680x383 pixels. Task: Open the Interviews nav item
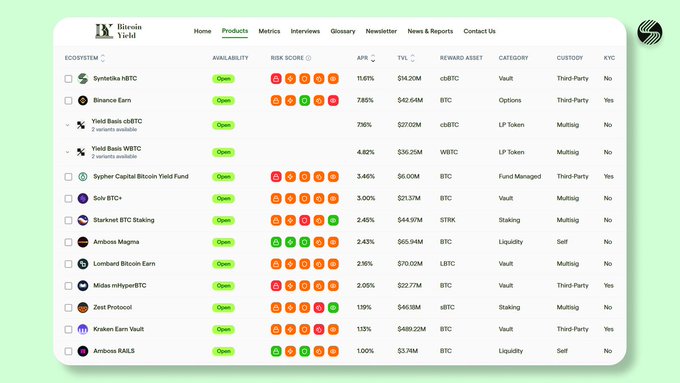305,31
